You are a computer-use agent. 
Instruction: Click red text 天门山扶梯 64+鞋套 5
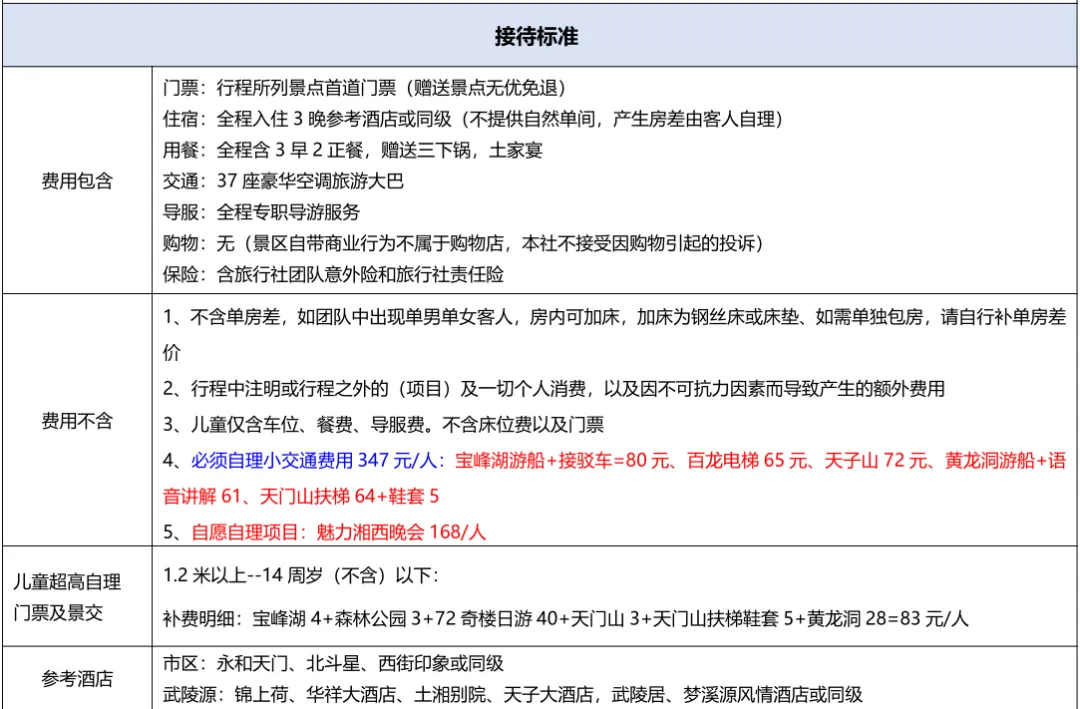pos(349,496)
